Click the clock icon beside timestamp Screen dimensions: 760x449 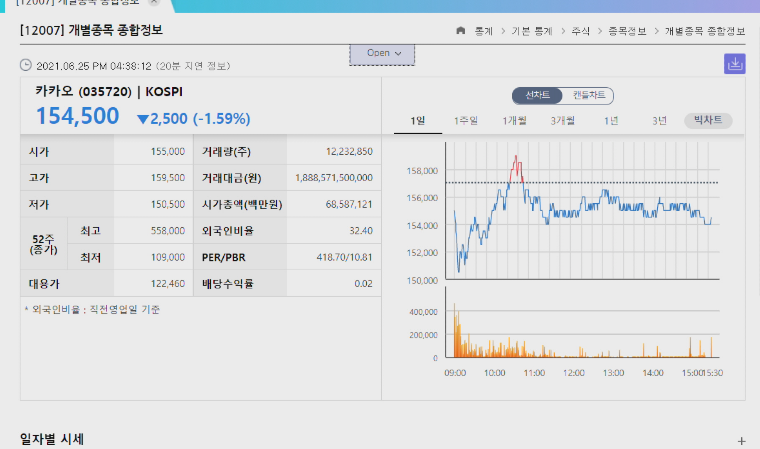tap(26, 65)
